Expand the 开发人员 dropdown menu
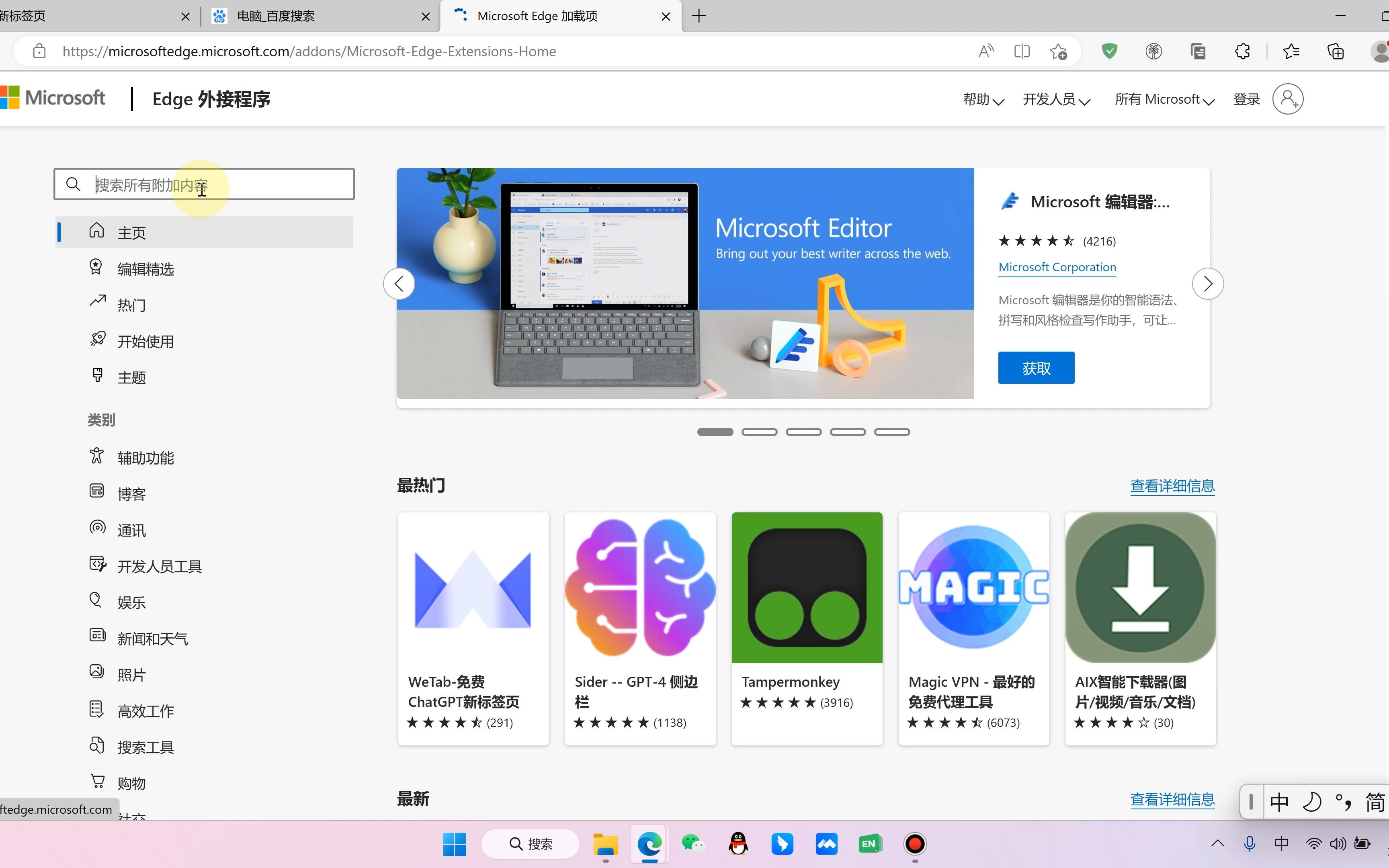The height and width of the screenshot is (868, 1389). pyautogui.click(x=1056, y=99)
